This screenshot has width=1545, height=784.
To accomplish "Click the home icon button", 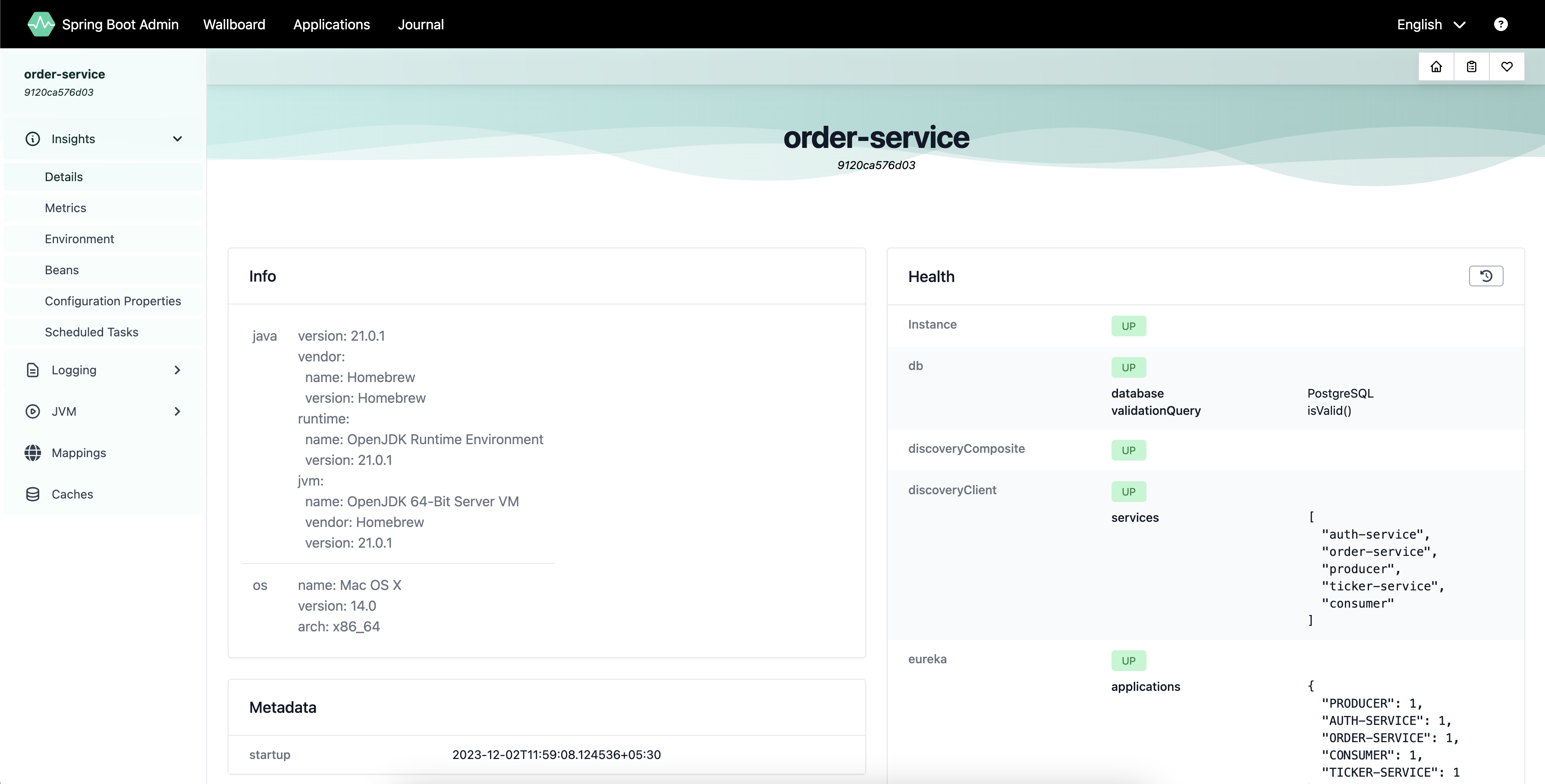I will click(1436, 66).
